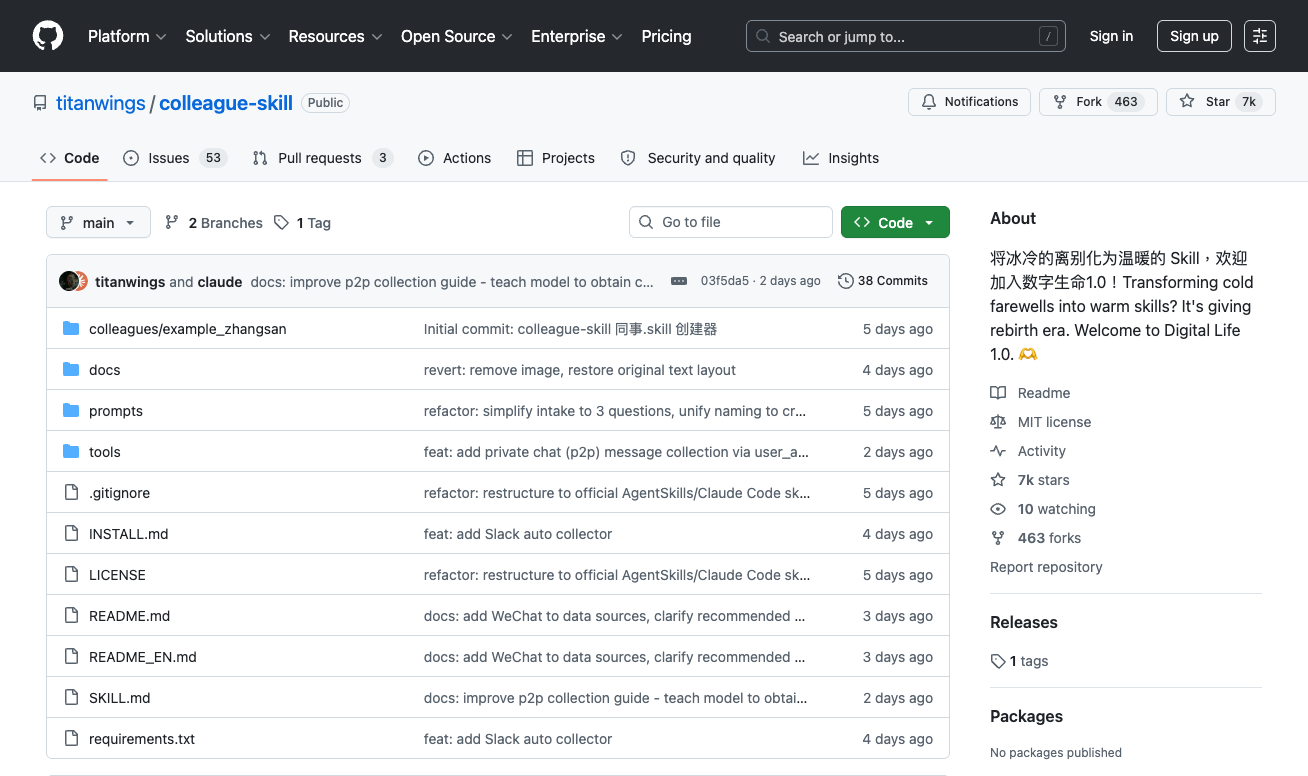Click the tools folder icon
Image resolution: width=1308 pixels, height=776 pixels.
(71, 451)
